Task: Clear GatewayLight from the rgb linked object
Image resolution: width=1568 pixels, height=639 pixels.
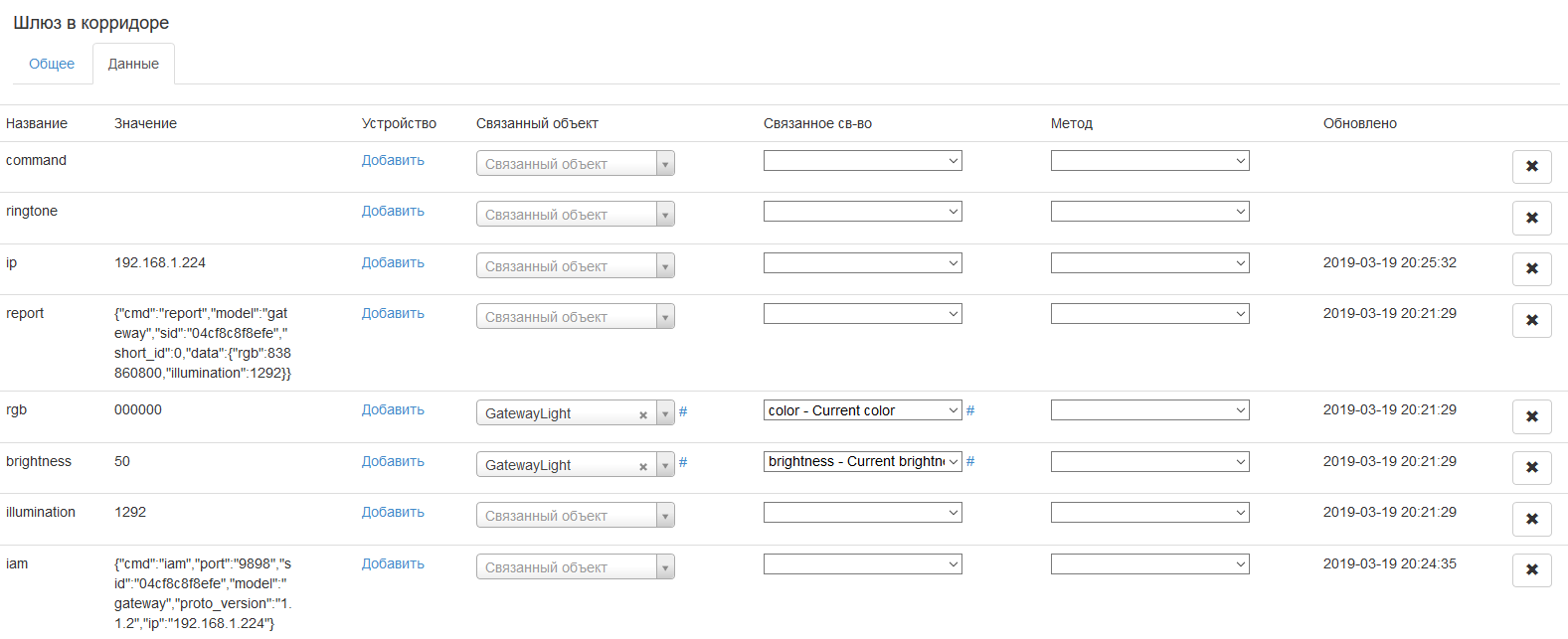Action: pos(643,414)
